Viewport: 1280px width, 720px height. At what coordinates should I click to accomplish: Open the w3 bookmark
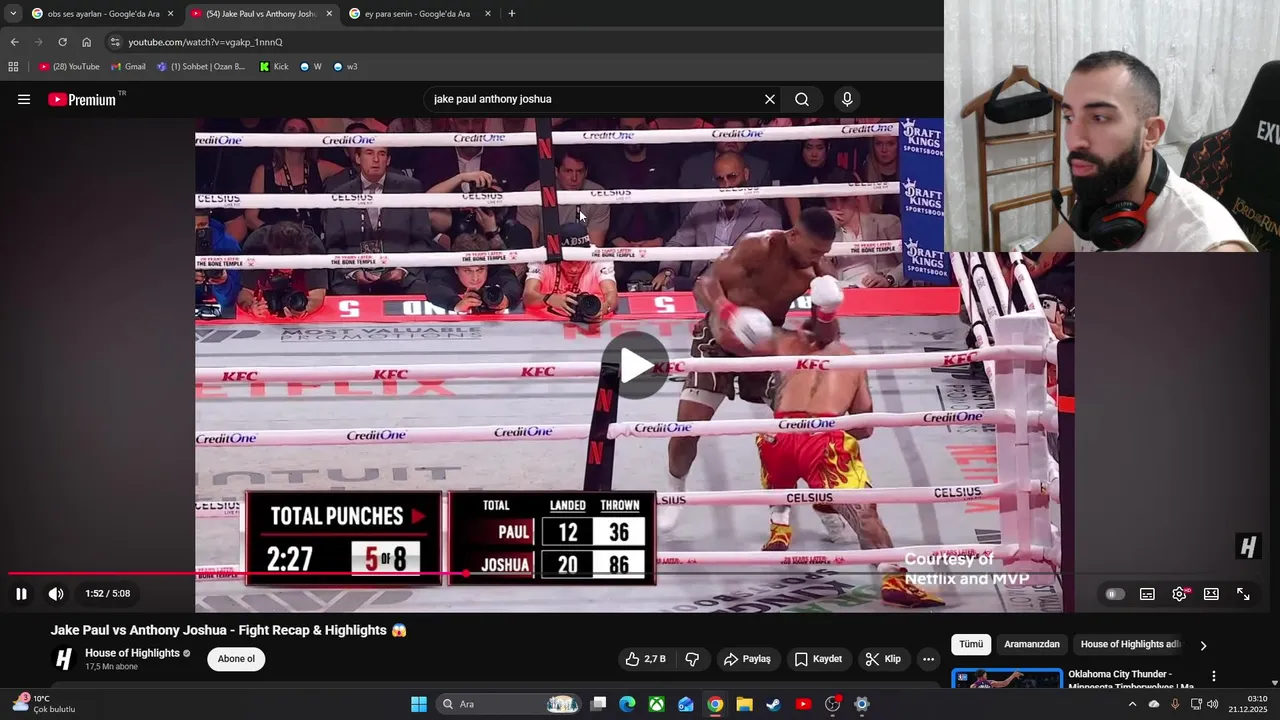[345, 67]
